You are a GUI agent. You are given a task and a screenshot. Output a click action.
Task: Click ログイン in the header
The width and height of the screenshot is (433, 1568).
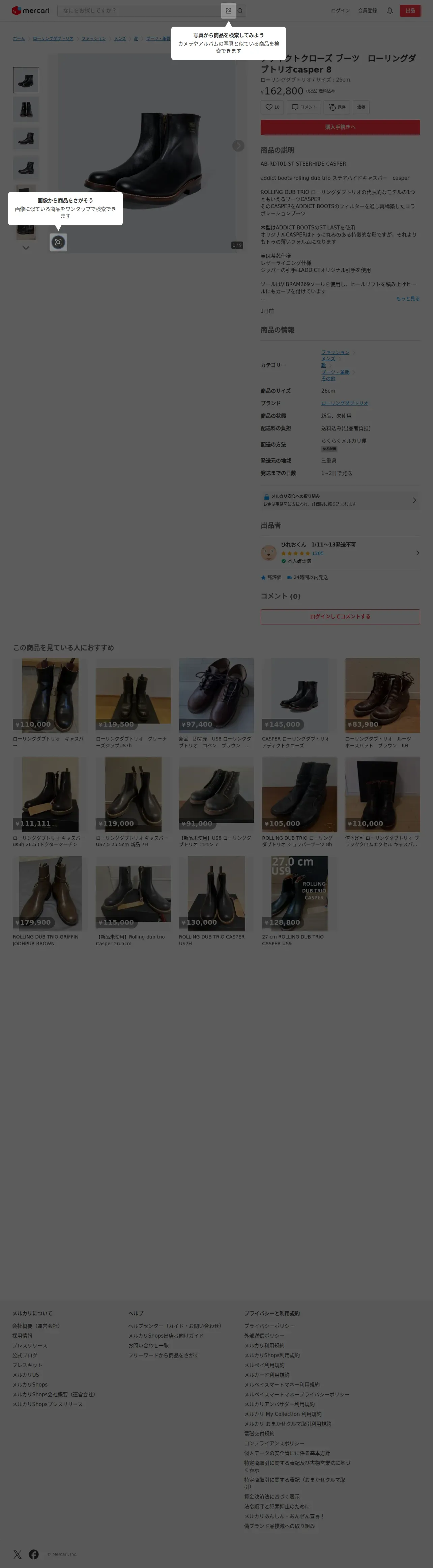point(340,10)
